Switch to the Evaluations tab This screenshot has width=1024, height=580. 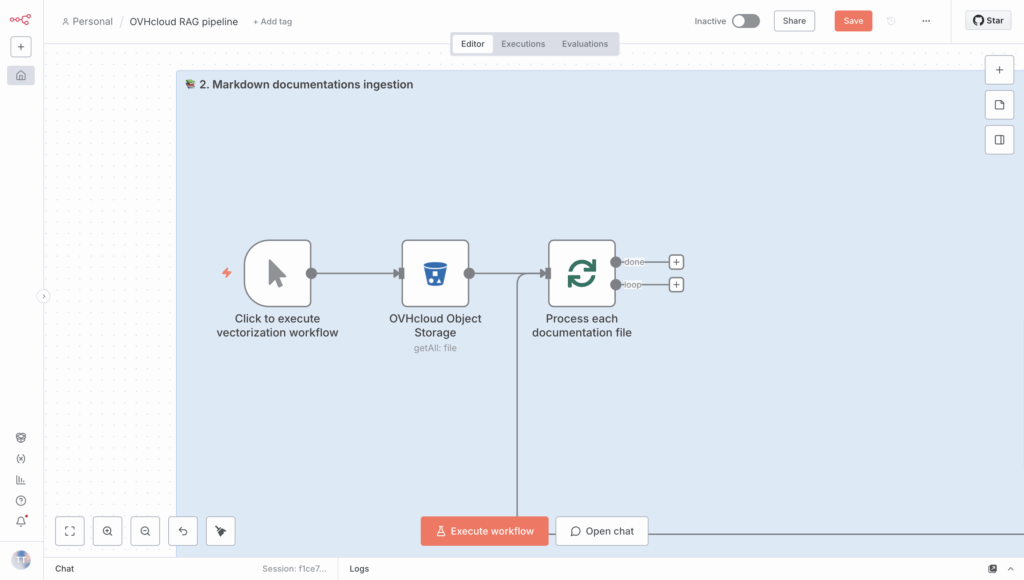click(585, 44)
